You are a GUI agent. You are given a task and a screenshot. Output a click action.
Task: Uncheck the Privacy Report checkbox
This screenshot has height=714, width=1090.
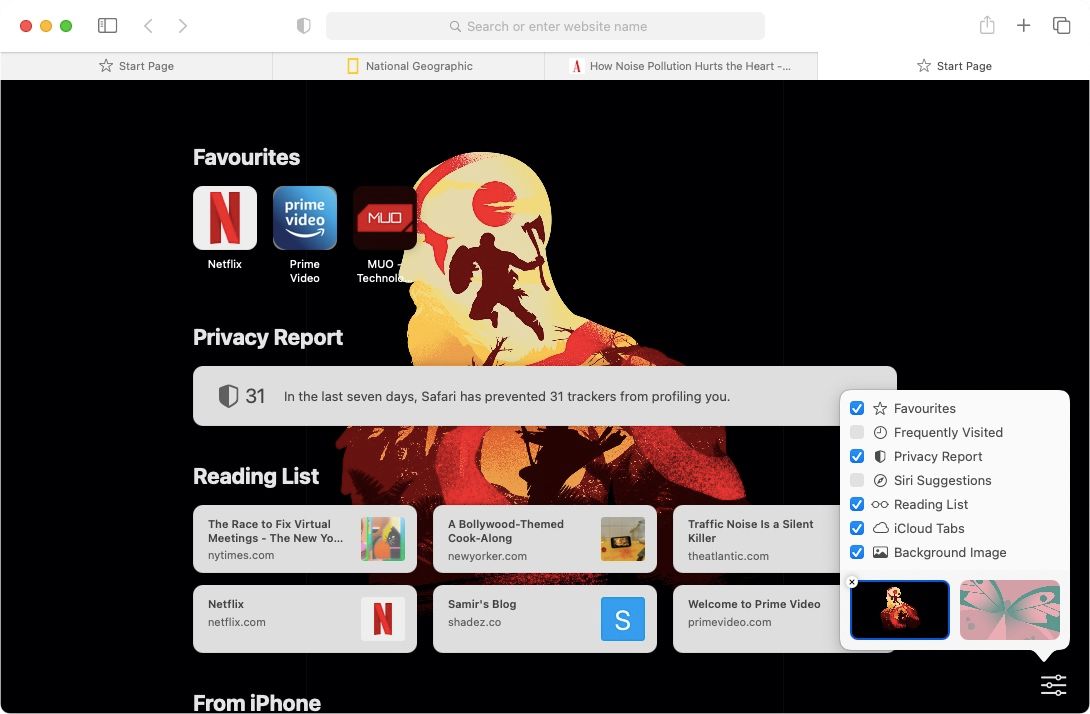tap(856, 456)
